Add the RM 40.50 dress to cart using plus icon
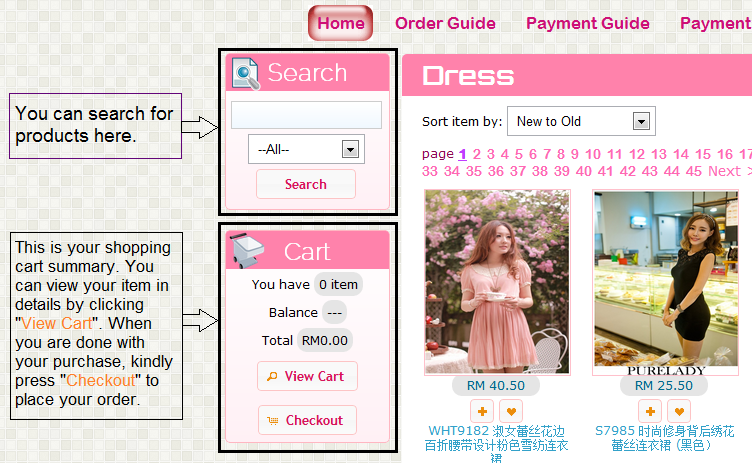This screenshot has width=752, height=463. point(483,411)
